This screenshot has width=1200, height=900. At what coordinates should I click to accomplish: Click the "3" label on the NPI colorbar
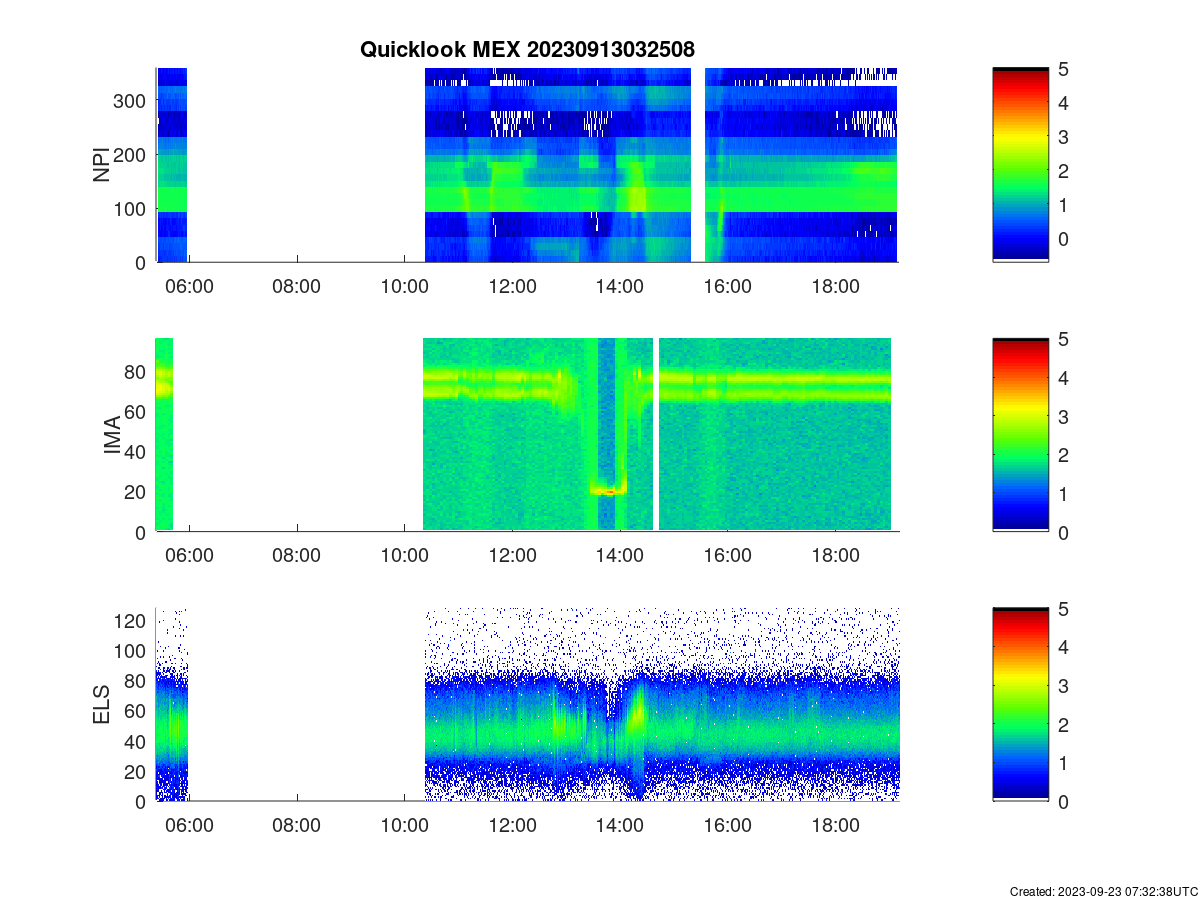tap(1064, 137)
